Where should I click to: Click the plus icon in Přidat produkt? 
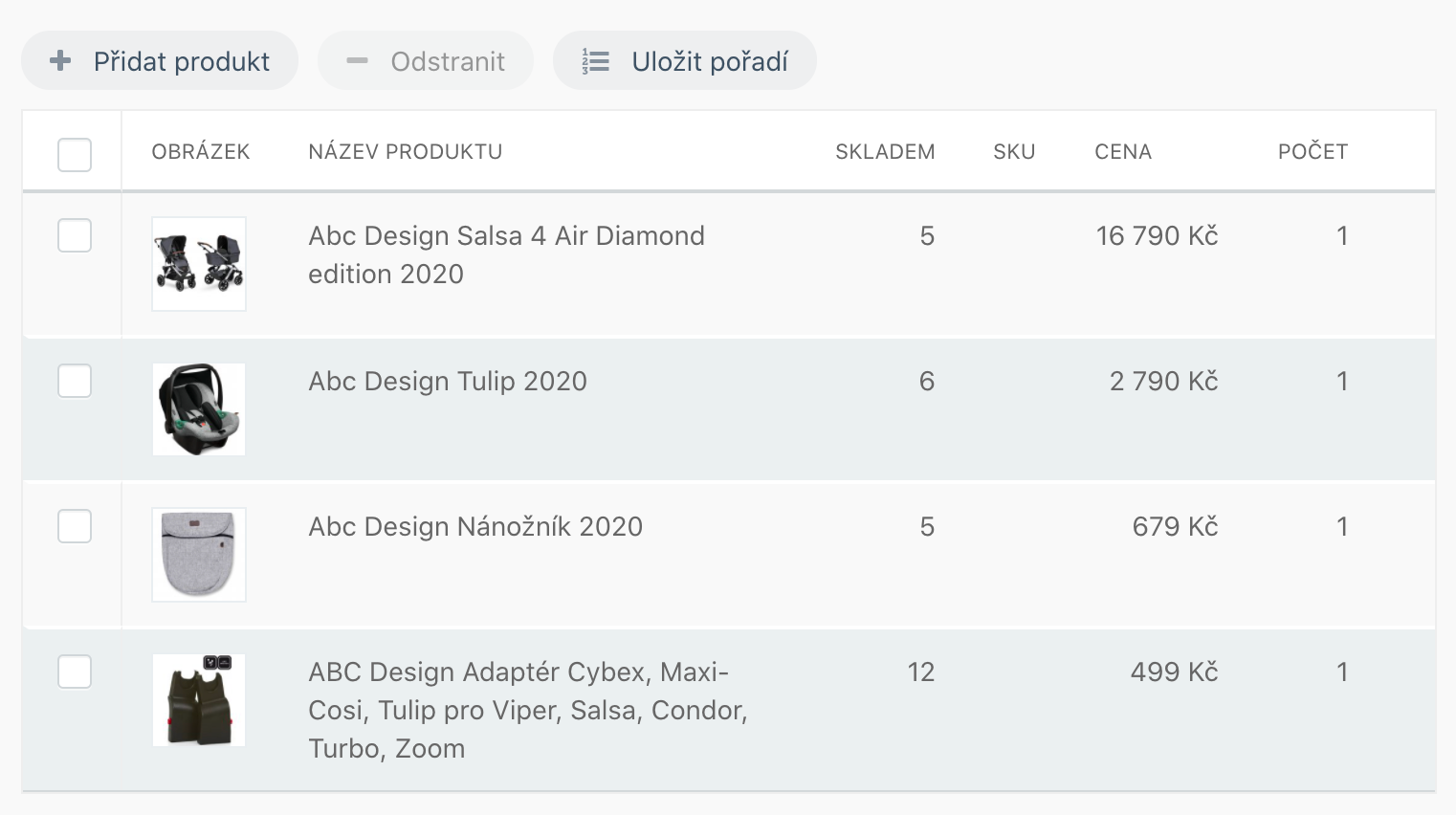point(60,61)
